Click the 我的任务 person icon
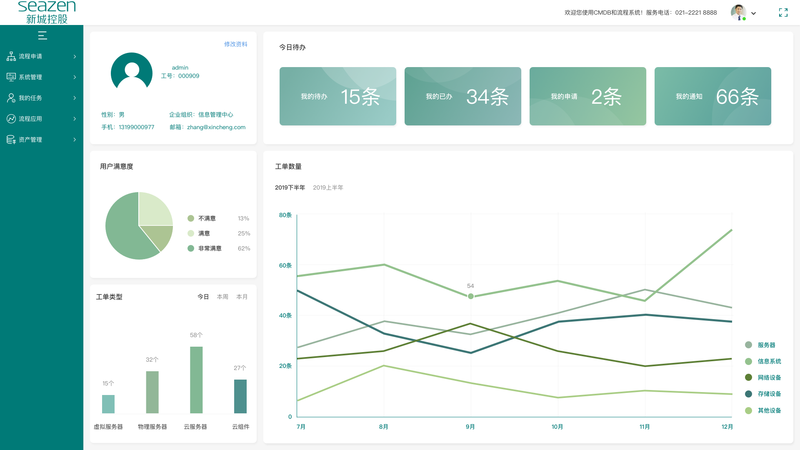Screen dimensions: 800x450 pyautogui.click(x=11, y=97)
